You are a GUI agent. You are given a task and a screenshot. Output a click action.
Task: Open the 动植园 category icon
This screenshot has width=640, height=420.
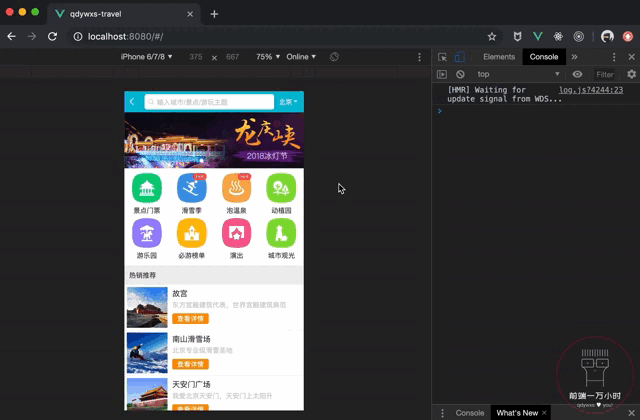[x=281, y=189]
